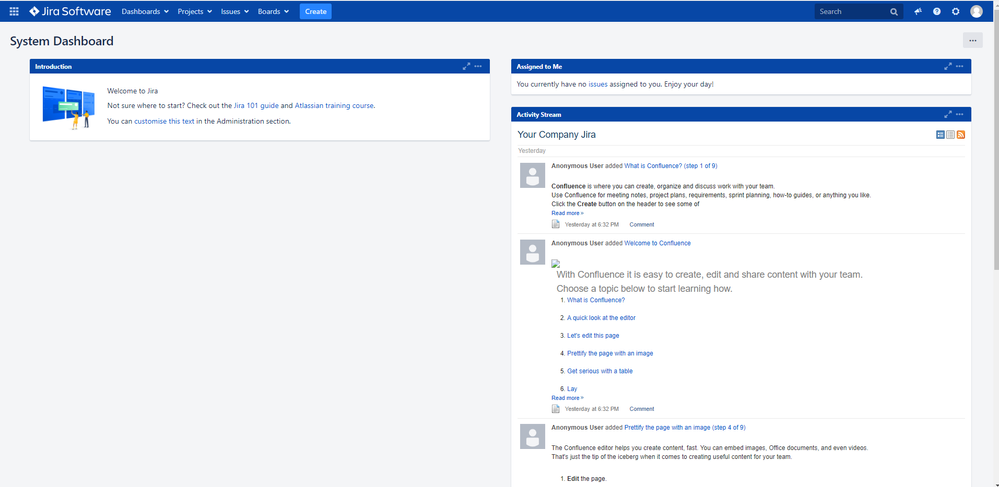Switch Activity Stream to full view

click(x=940, y=134)
